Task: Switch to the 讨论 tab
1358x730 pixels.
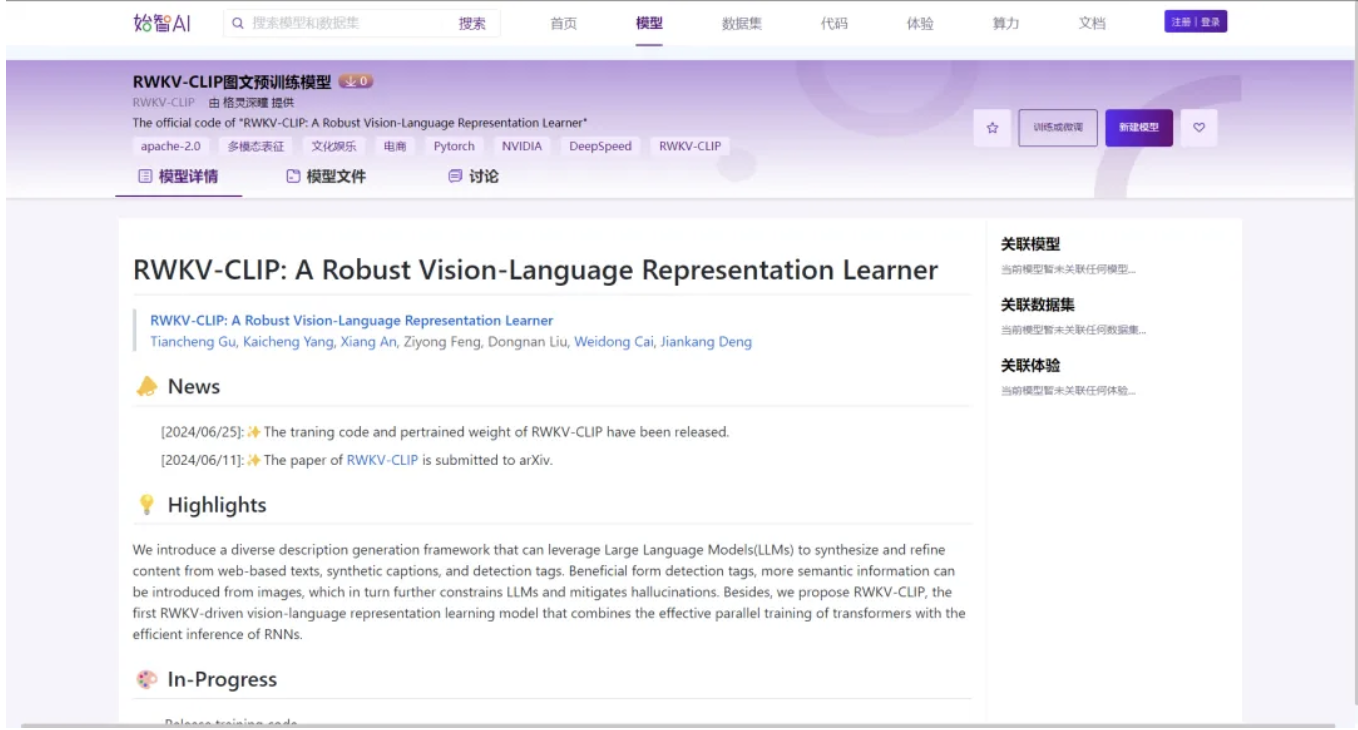Action: tap(473, 177)
